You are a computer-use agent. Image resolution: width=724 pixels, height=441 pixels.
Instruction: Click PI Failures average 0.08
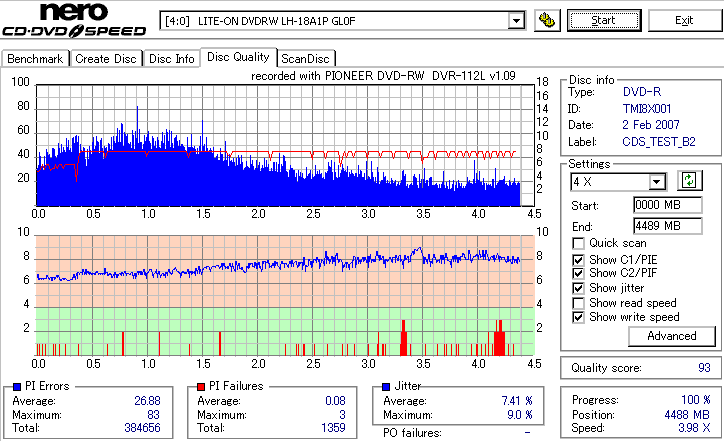pyautogui.click(x=335, y=401)
